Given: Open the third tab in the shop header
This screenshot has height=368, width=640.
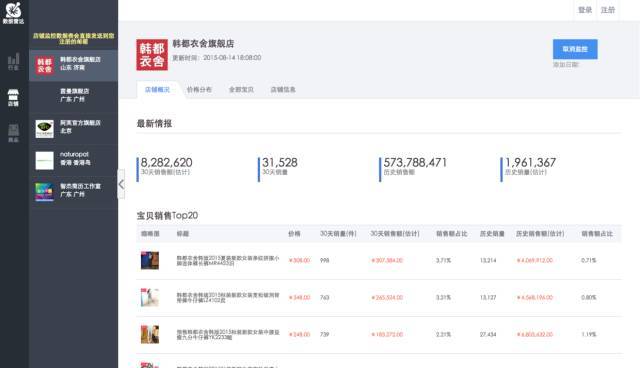Looking at the screenshot, I should point(241,89).
